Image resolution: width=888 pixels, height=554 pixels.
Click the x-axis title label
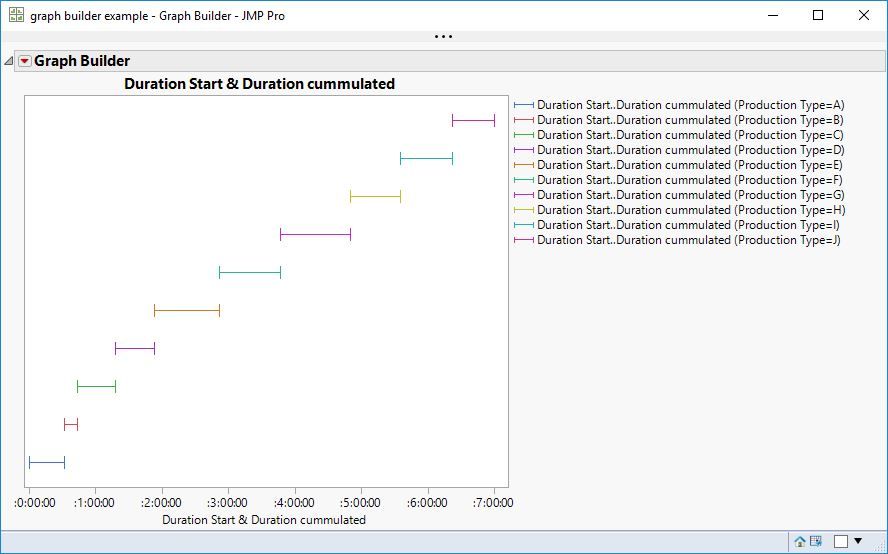click(264, 520)
